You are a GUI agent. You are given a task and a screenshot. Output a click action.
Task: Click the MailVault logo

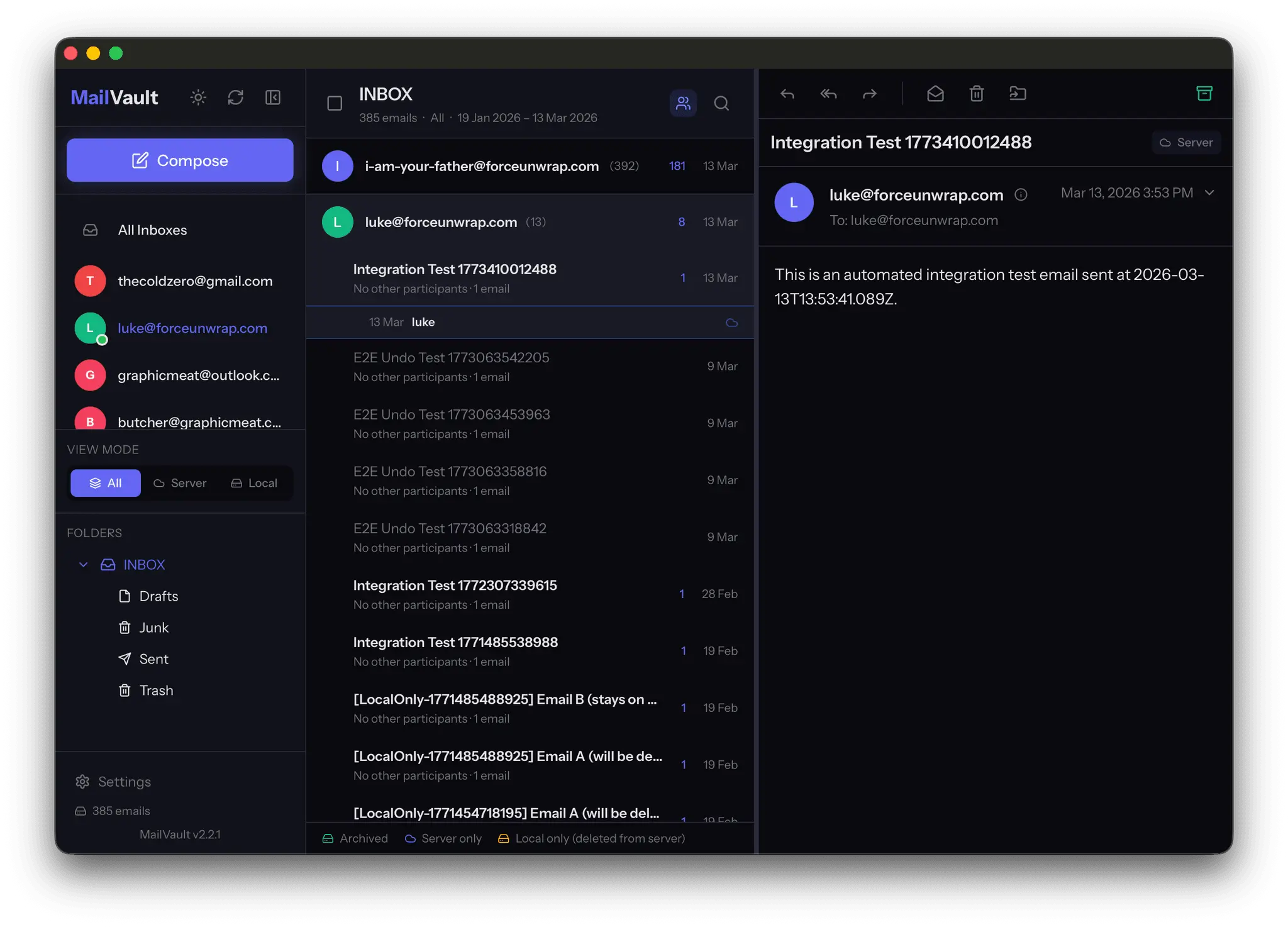[114, 97]
